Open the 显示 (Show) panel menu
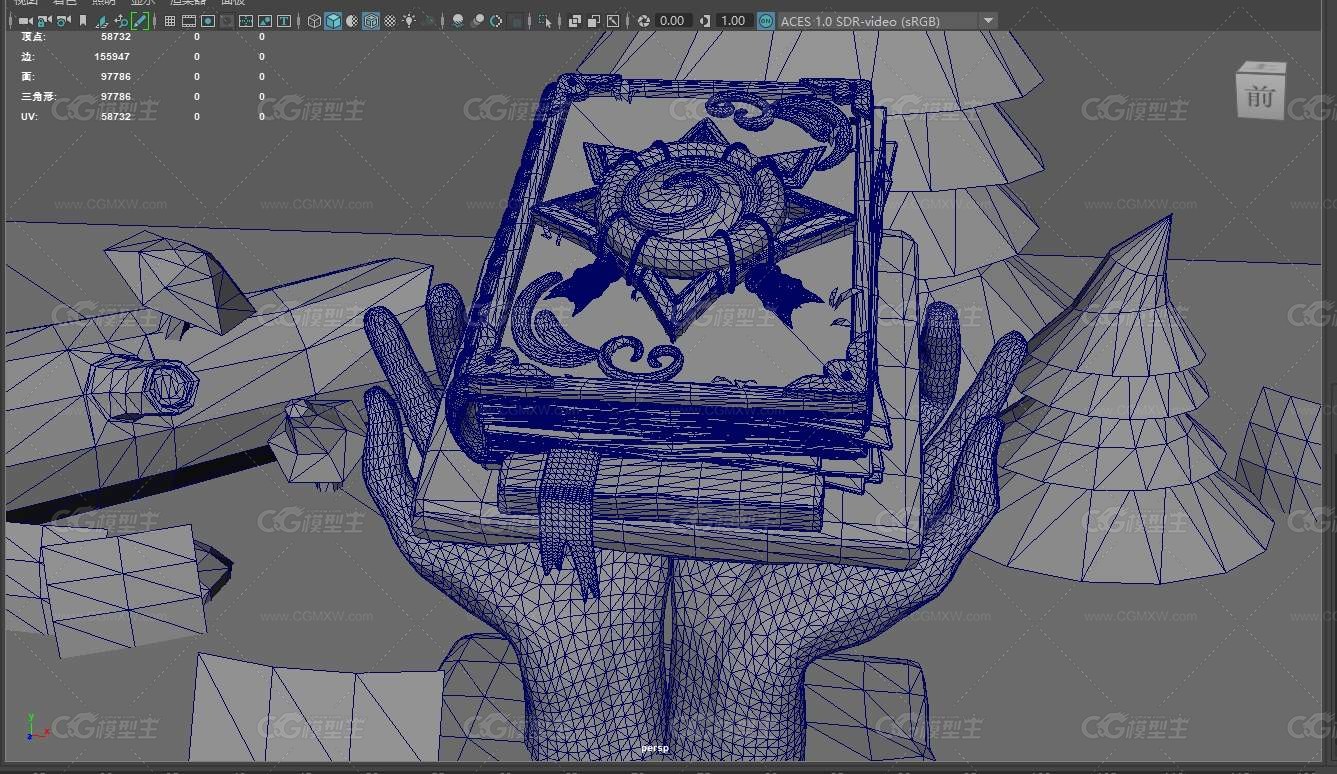Screen dimensions: 1337x774 point(143,3)
